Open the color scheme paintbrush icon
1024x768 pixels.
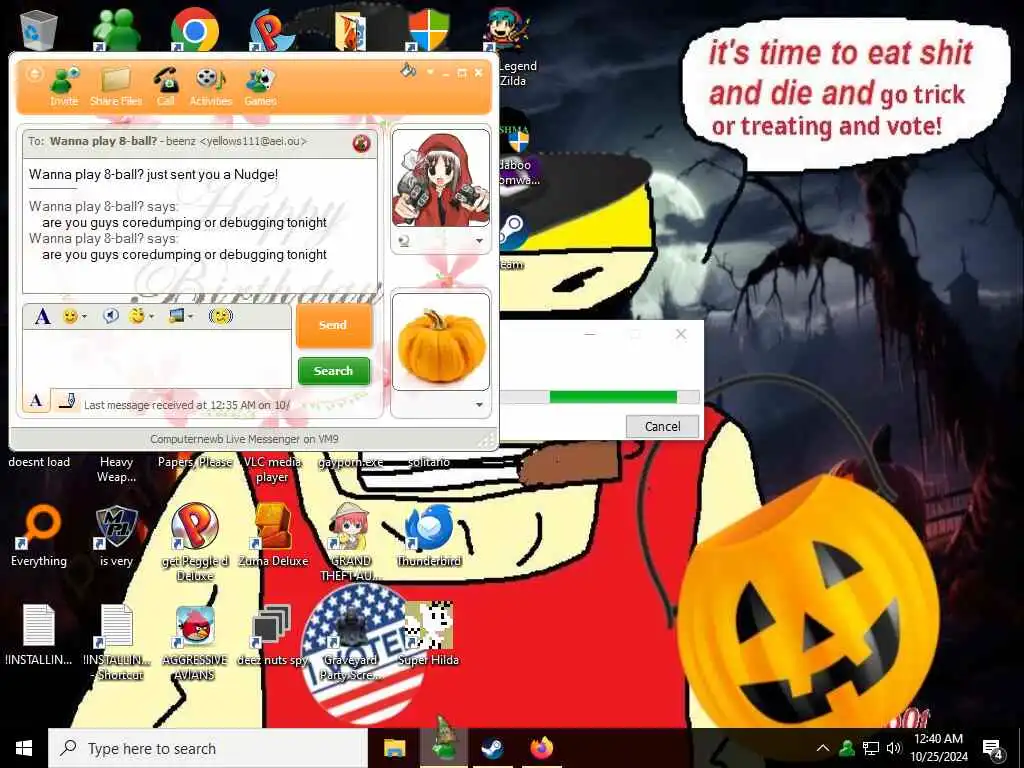[408, 69]
